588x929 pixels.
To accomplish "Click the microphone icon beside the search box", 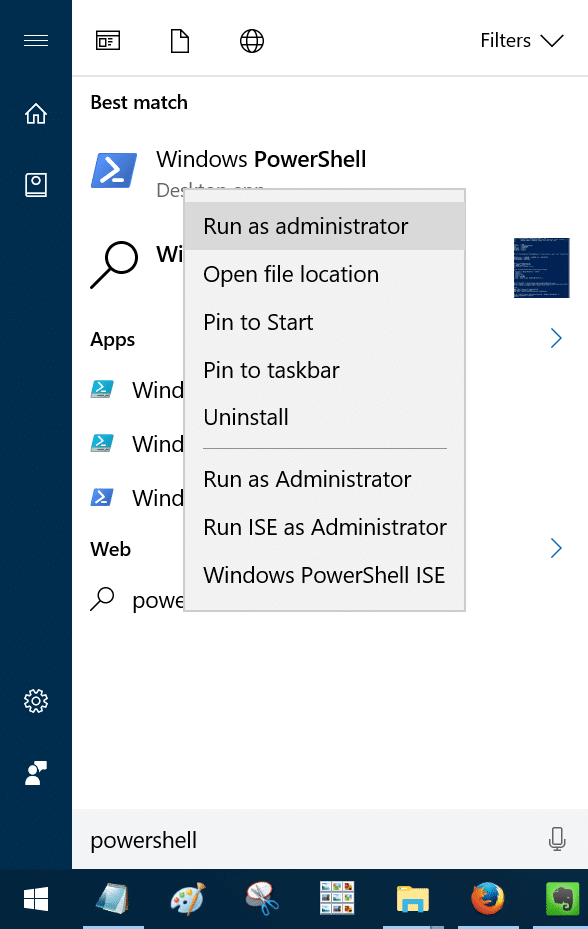I will click(x=557, y=840).
